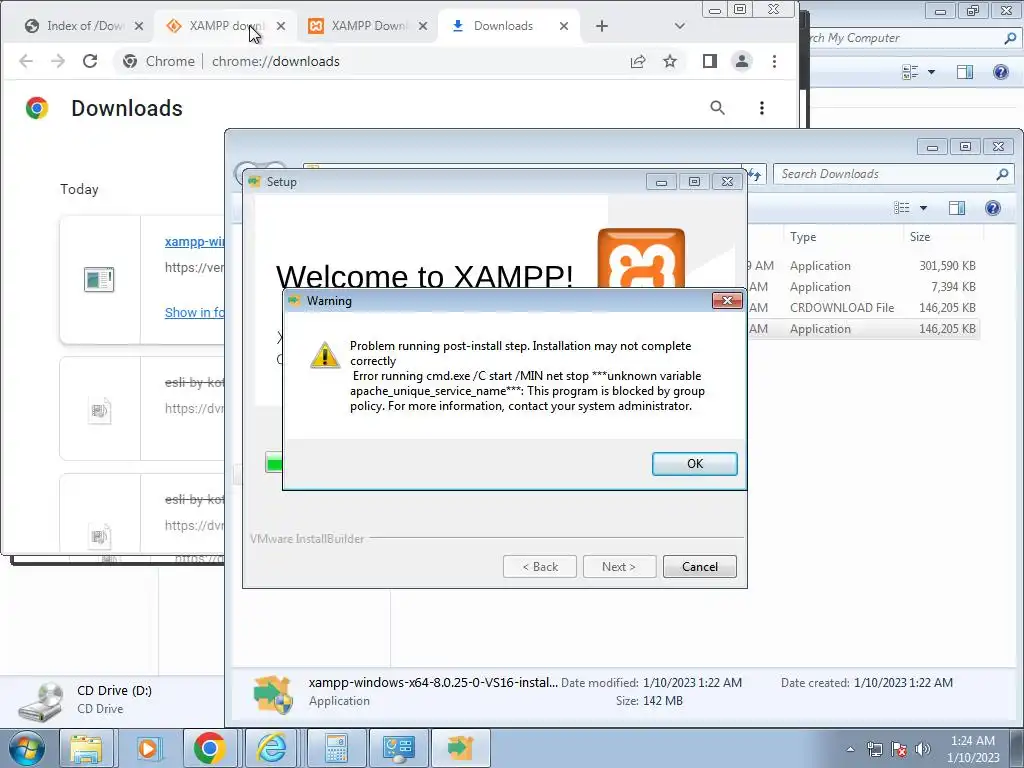The width and height of the screenshot is (1024, 768).
Task: Select the 7,394 KB Application row
Action: point(863,287)
